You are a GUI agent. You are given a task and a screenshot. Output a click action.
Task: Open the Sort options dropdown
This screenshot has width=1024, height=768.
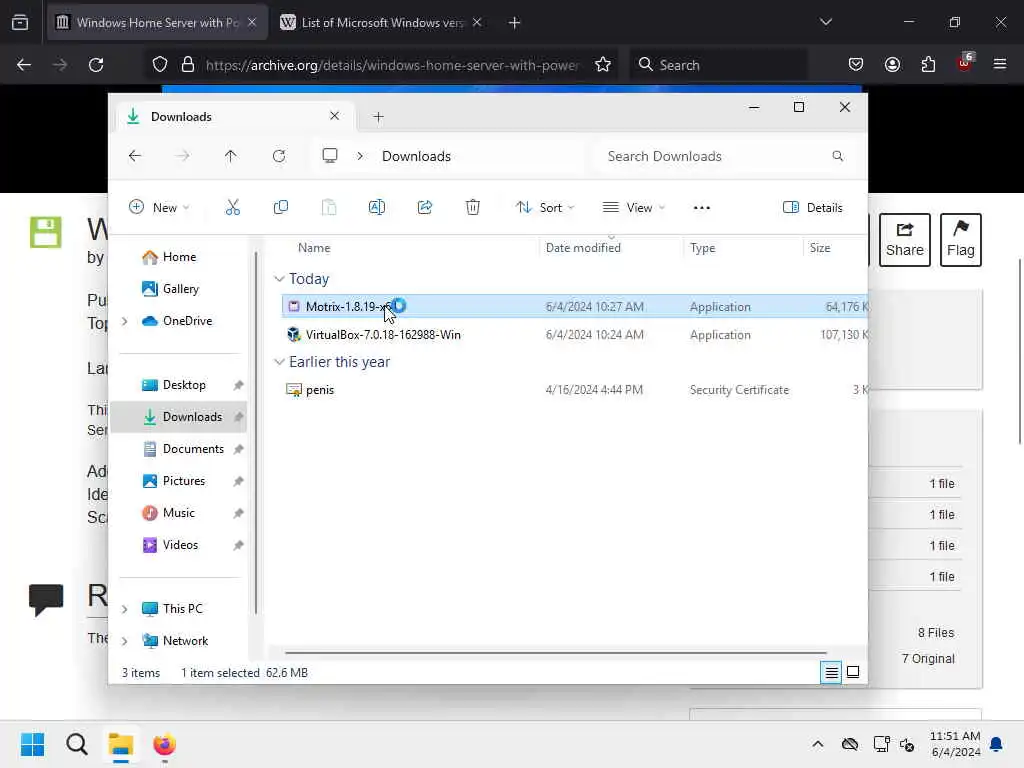(545, 208)
